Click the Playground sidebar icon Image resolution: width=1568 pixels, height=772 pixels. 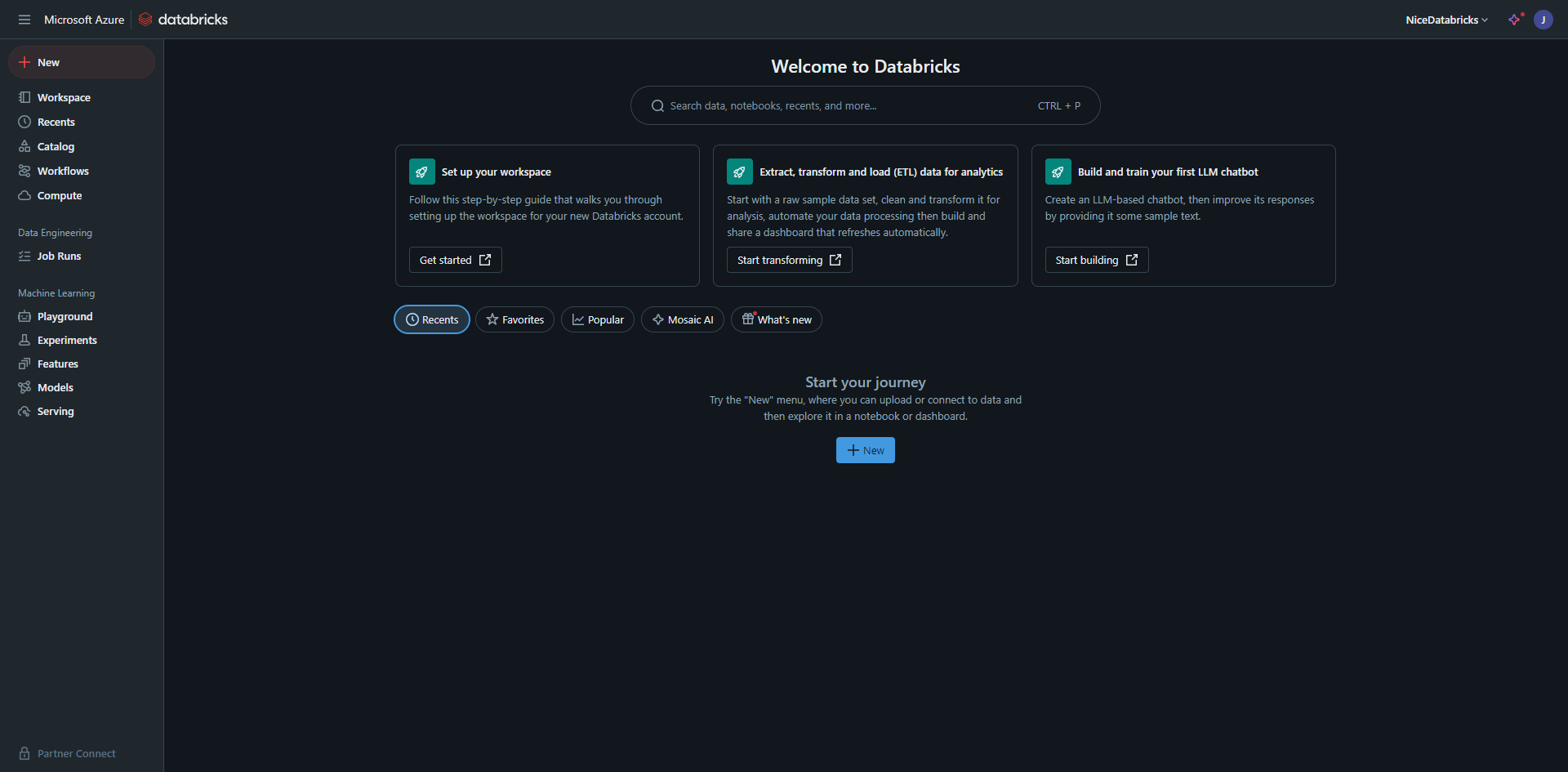24,316
